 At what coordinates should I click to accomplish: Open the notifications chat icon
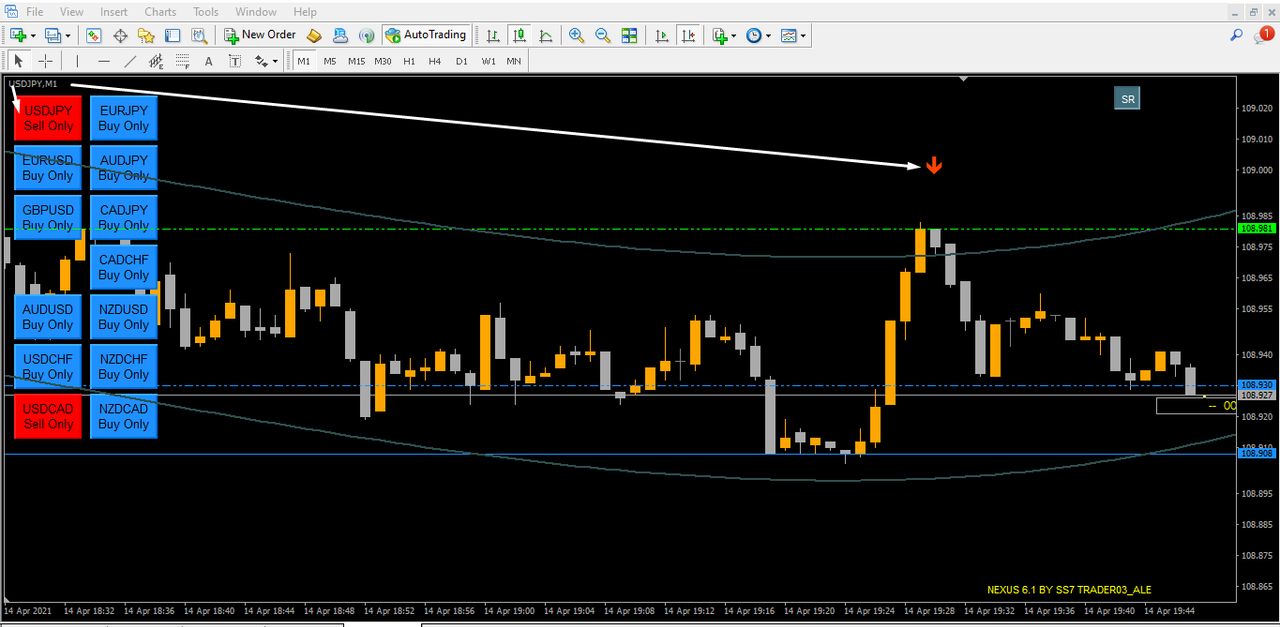tap(1264, 35)
